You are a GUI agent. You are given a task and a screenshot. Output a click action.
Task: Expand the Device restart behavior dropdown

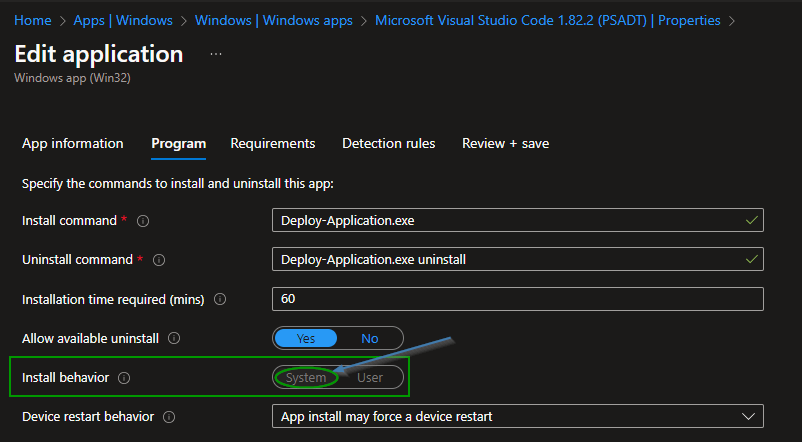click(517, 416)
